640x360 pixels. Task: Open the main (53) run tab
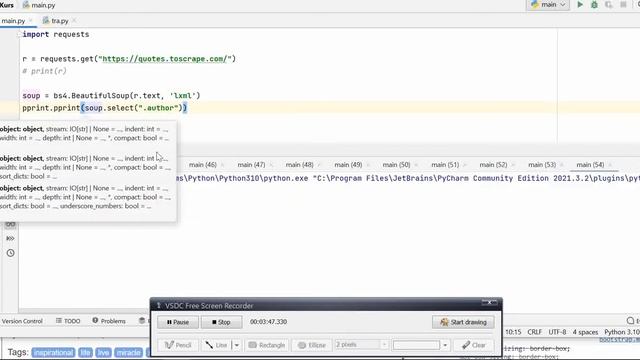click(542, 164)
